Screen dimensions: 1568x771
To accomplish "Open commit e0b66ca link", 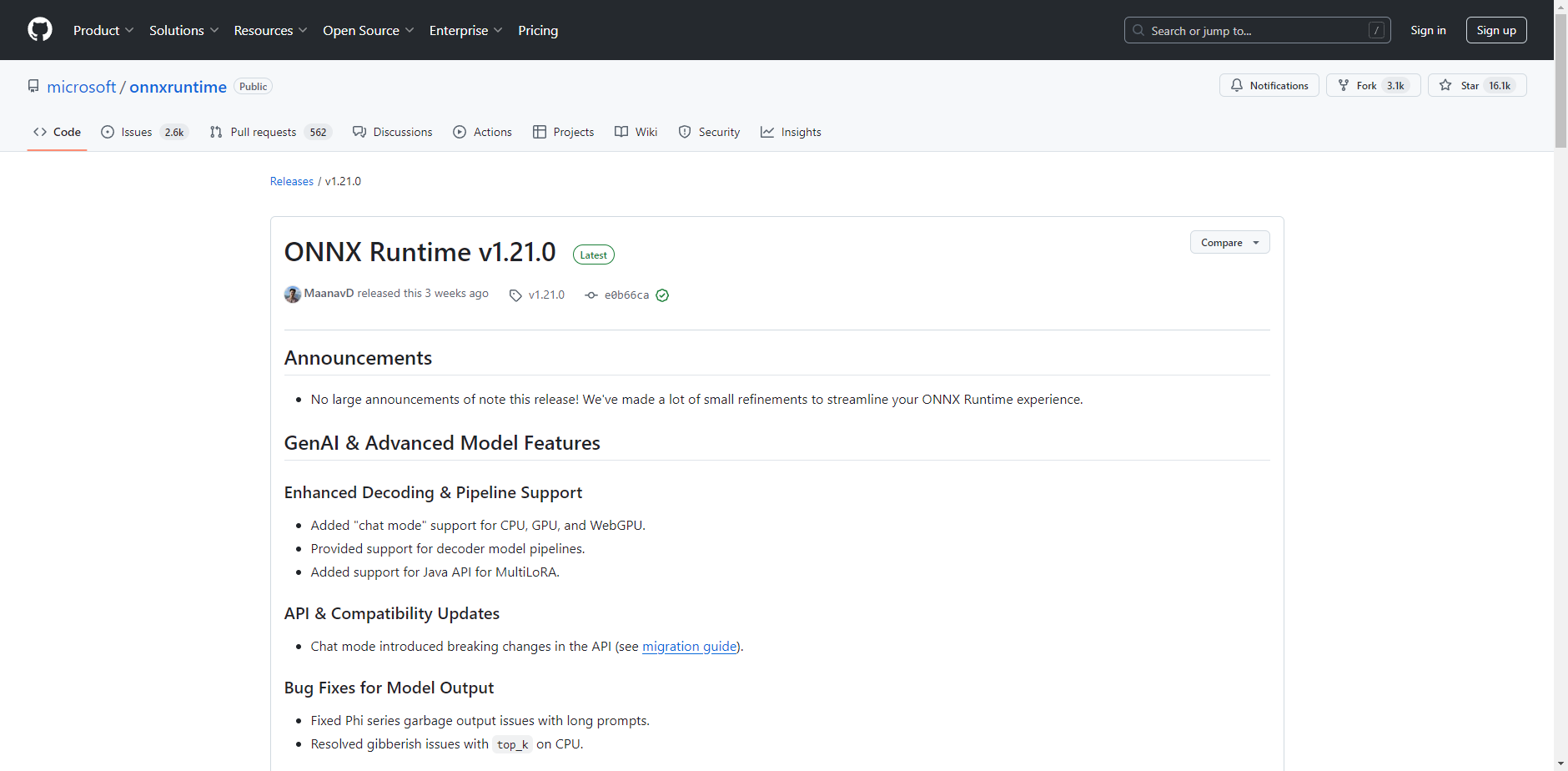I will coord(626,295).
